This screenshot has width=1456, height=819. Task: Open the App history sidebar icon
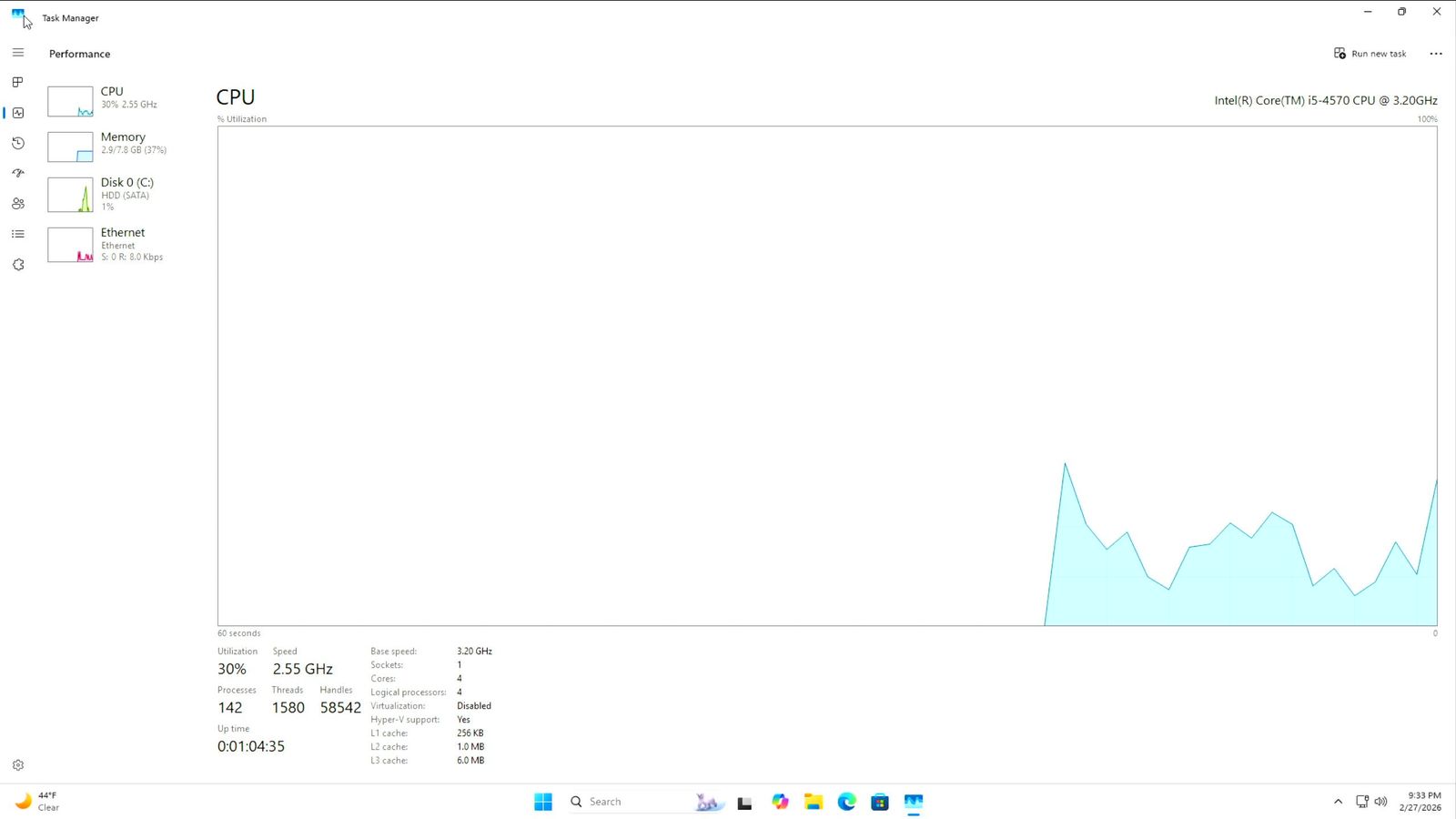point(17,143)
